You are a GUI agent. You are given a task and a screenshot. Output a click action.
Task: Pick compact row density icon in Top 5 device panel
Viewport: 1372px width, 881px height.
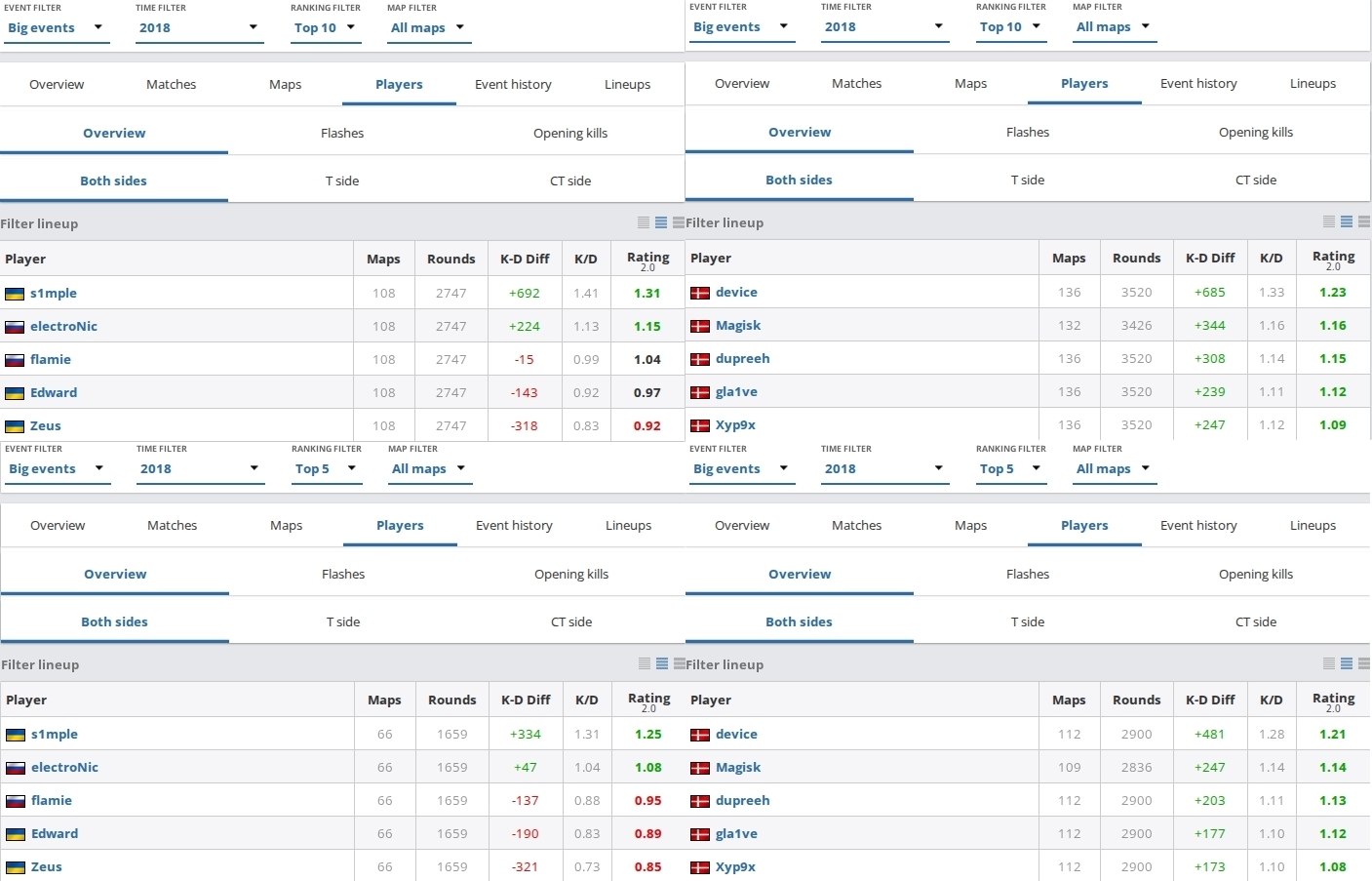point(1329,663)
